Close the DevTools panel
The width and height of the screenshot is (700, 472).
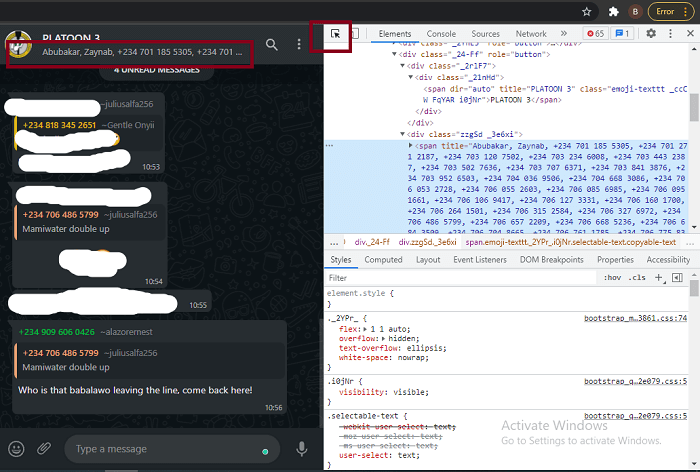pos(690,33)
